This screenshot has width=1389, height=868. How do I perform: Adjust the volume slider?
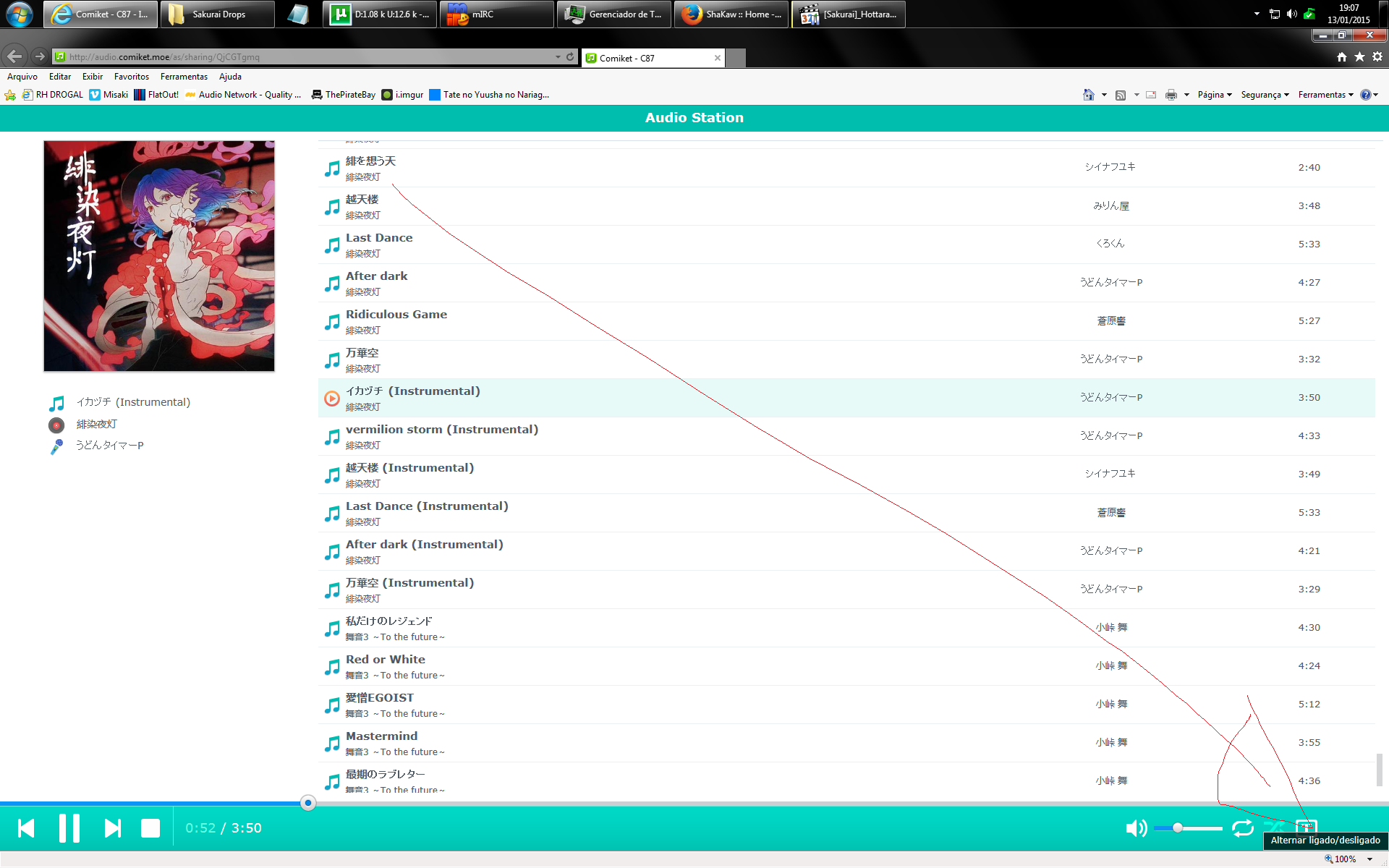[1188, 828]
